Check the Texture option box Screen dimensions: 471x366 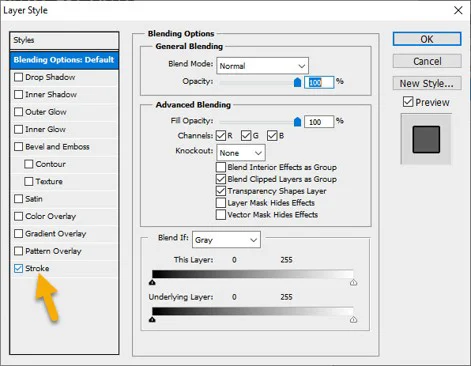(x=29, y=181)
